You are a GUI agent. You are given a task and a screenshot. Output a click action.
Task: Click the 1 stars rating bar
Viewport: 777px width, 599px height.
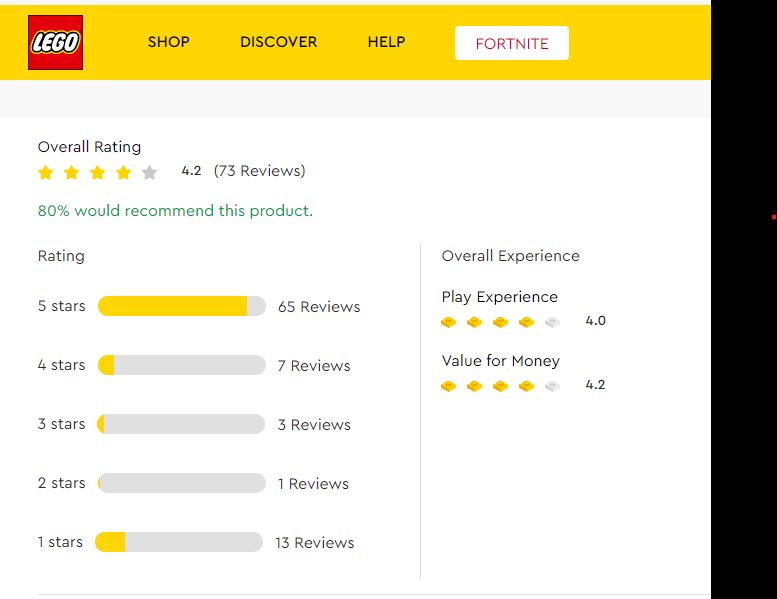click(x=179, y=542)
